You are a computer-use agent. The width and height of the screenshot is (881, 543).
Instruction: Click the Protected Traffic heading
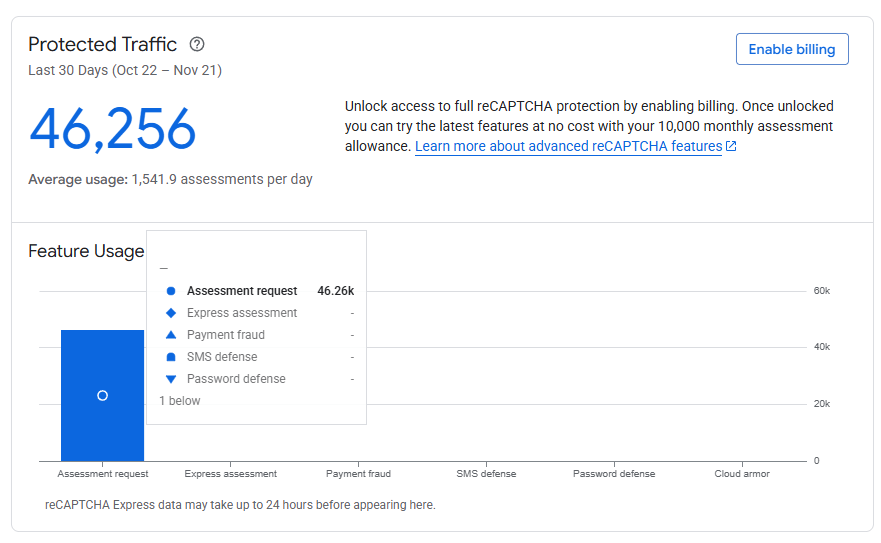(x=102, y=44)
